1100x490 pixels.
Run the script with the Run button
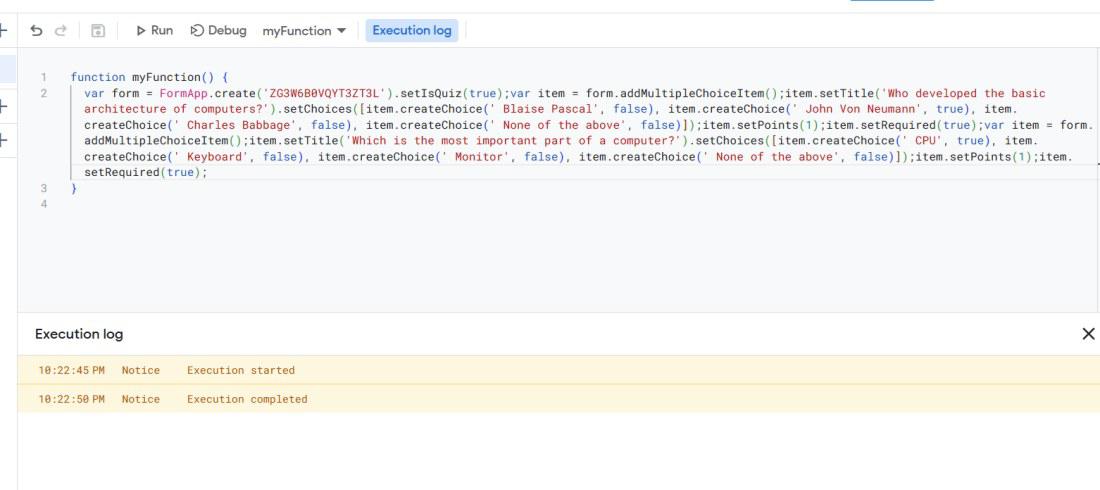pyautogui.click(x=154, y=31)
